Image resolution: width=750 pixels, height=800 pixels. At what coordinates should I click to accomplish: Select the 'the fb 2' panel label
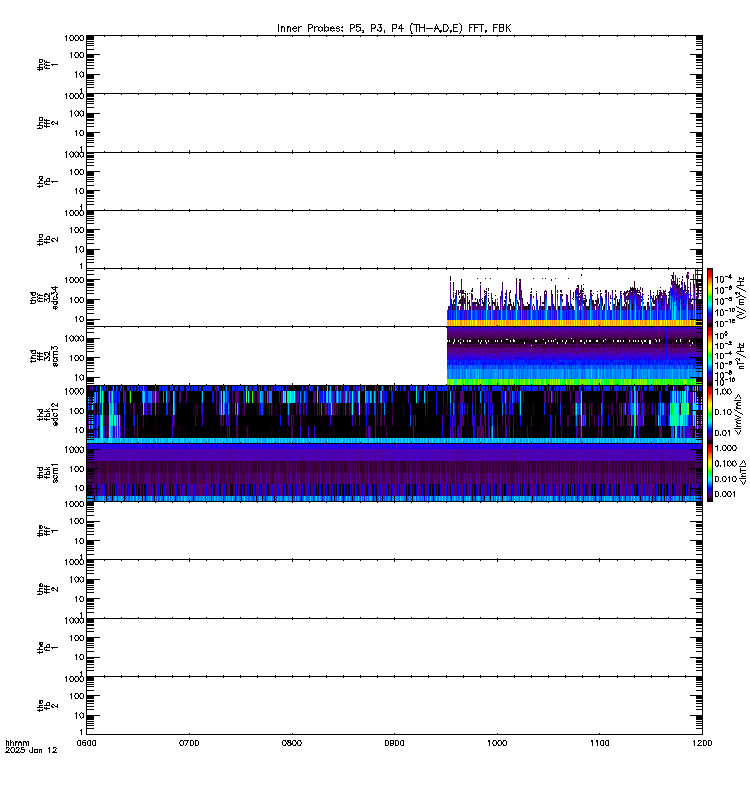[x=47, y=706]
